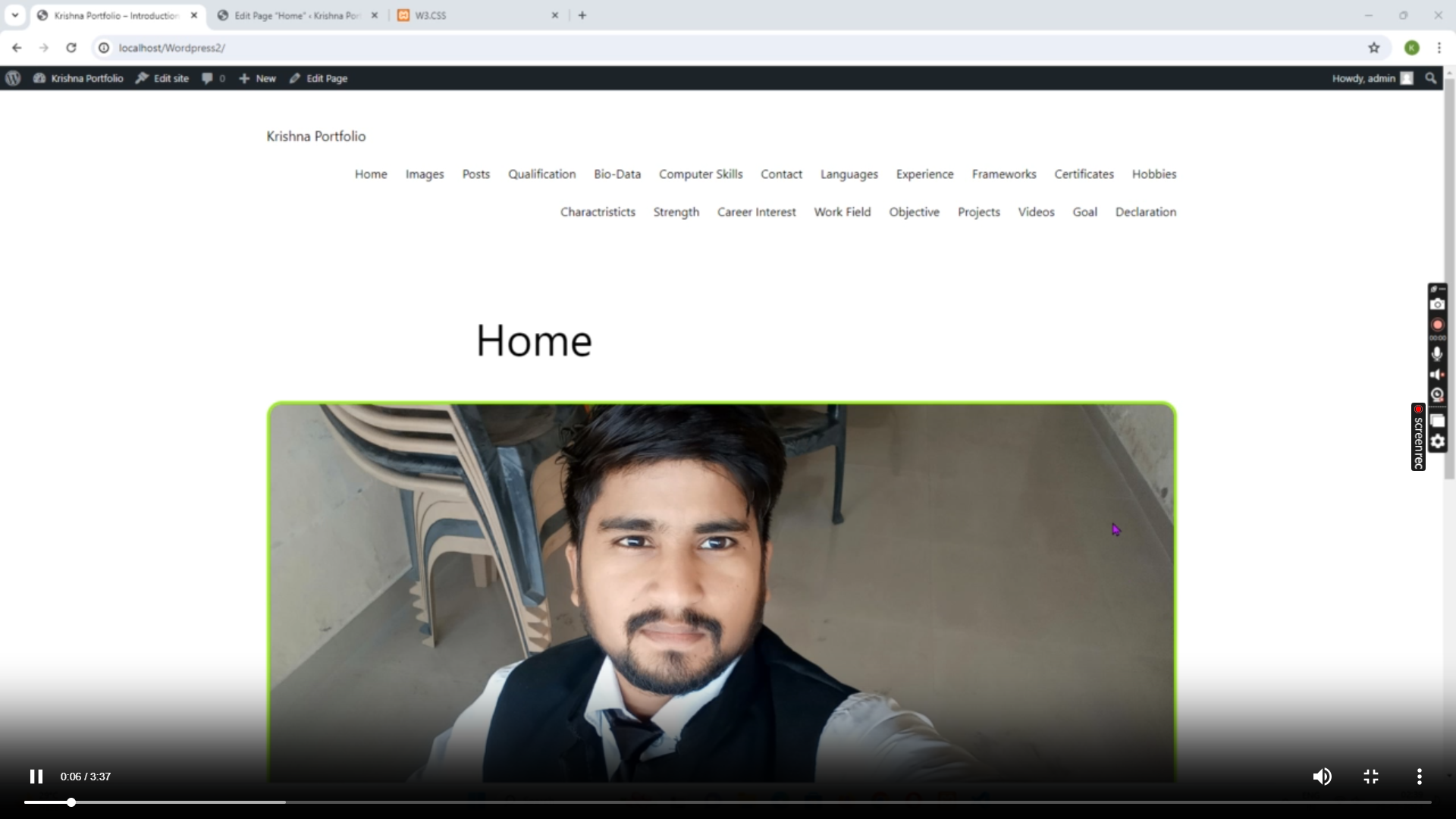Screen dimensions: 1456x819
Task: Switch to the W3.CSS browser tab
Action: click(x=478, y=15)
